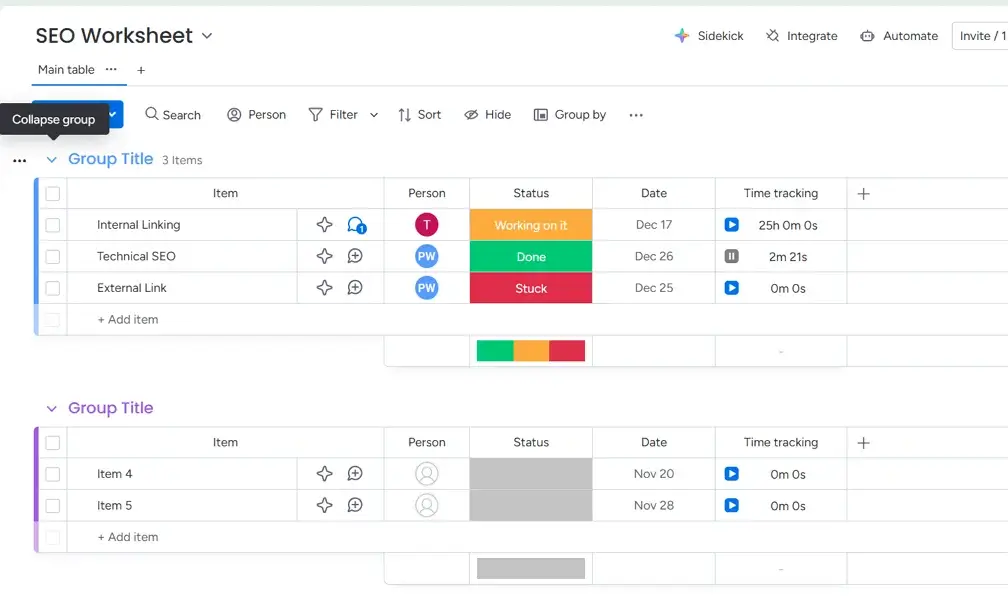
Task: Collapse the first Group Title group
Action: (x=52, y=159)
